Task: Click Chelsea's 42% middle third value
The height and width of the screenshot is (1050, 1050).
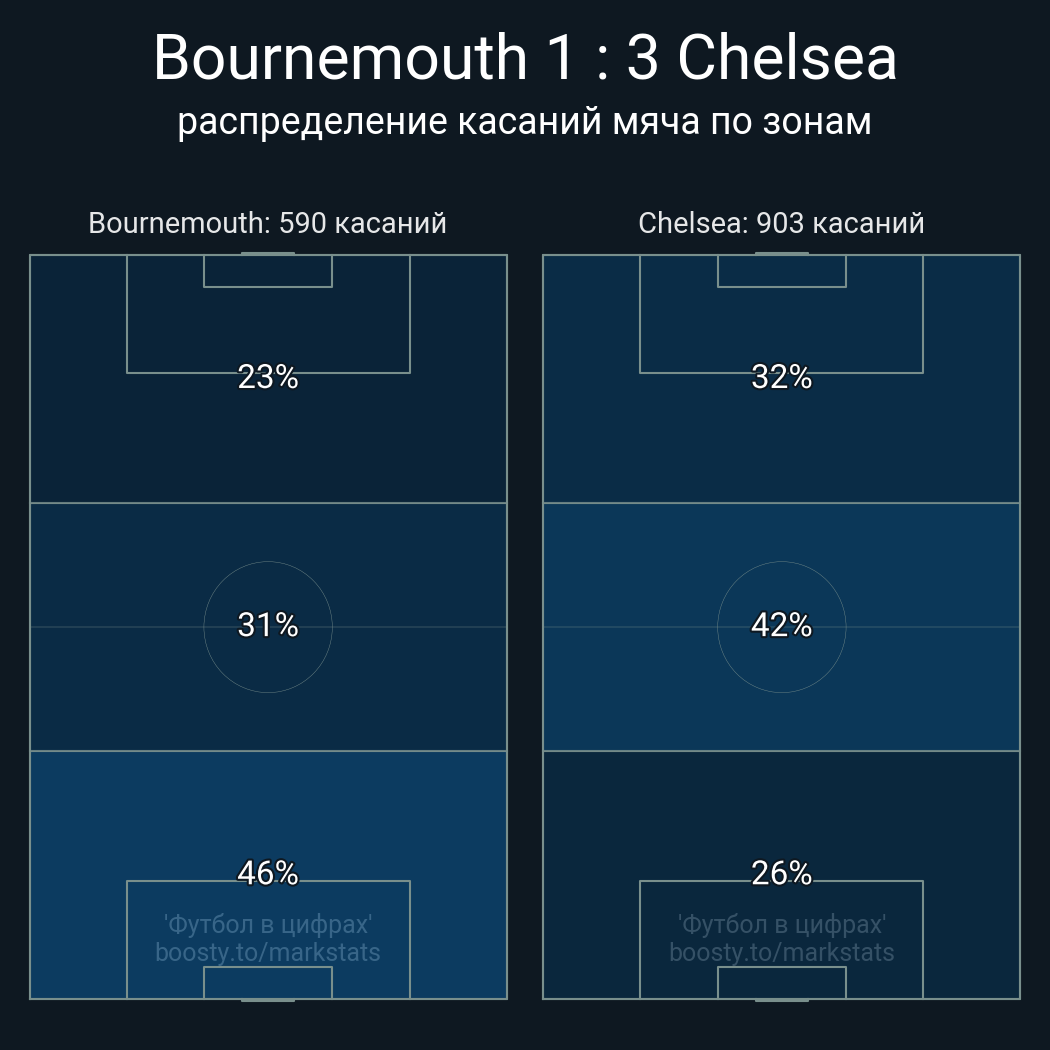Action: tap(781, 625)
